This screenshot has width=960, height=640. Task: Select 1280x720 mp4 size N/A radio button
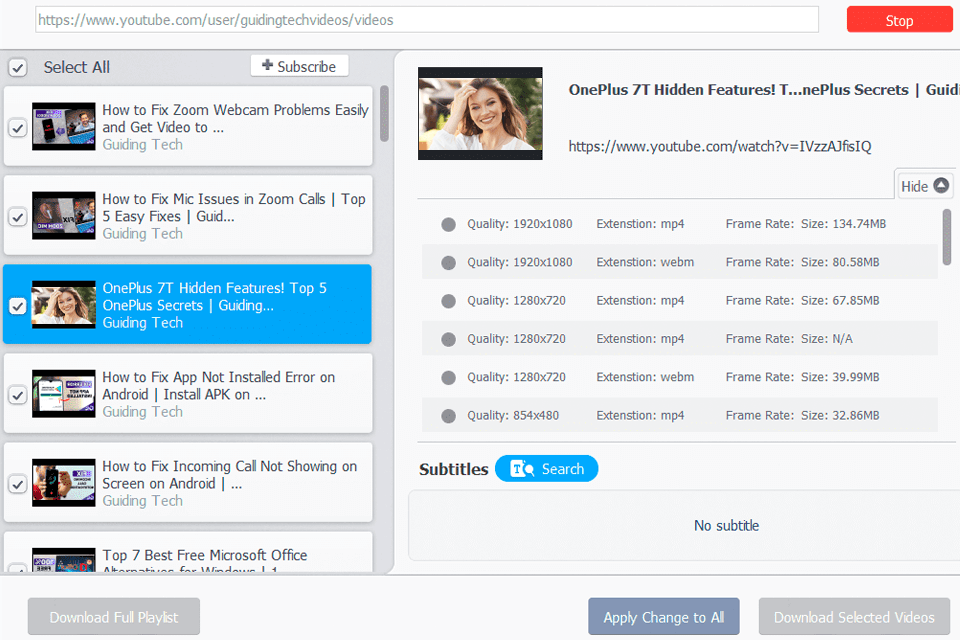[x=448, y=339]
